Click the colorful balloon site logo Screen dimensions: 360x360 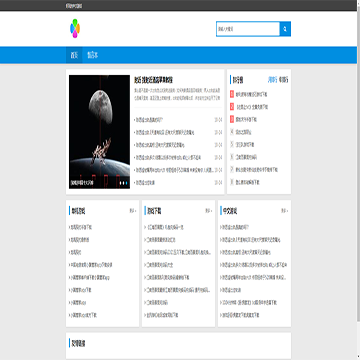[x=75, y=29]
